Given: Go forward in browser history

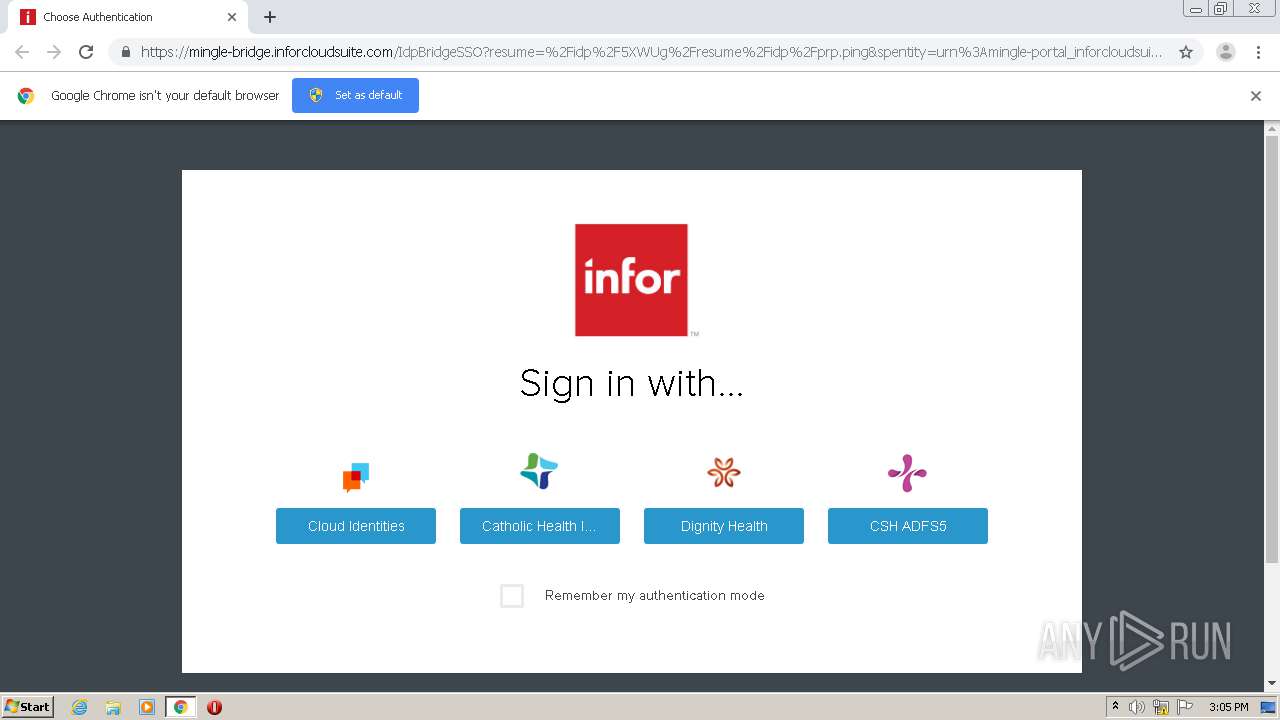Looking at the screenshot, I should click(54, 52).
